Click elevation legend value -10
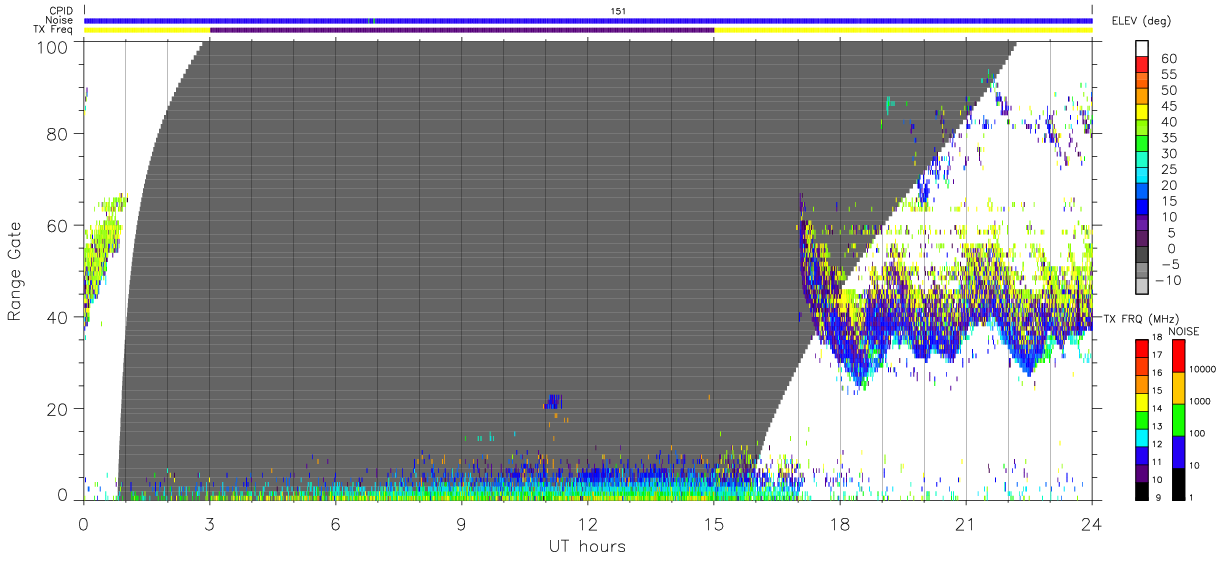The image size is (1228, 567). coord(1167,280)
